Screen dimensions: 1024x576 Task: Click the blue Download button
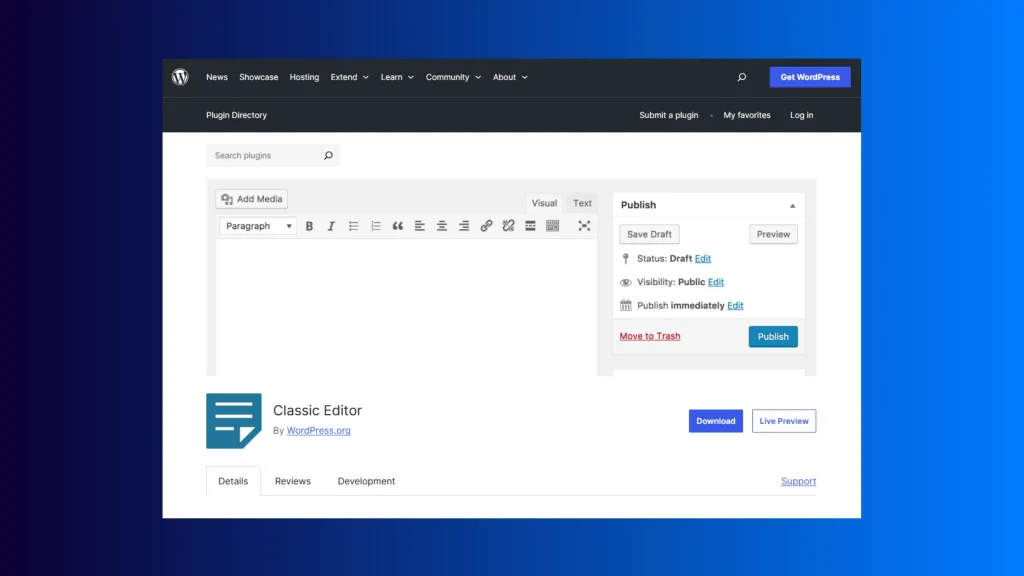point(715,421)
